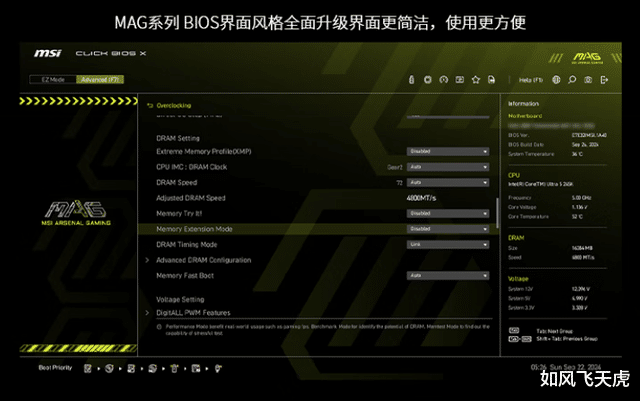
Task: Click the CPU chip icon in toolbar
Action: (x=427, y=80)
